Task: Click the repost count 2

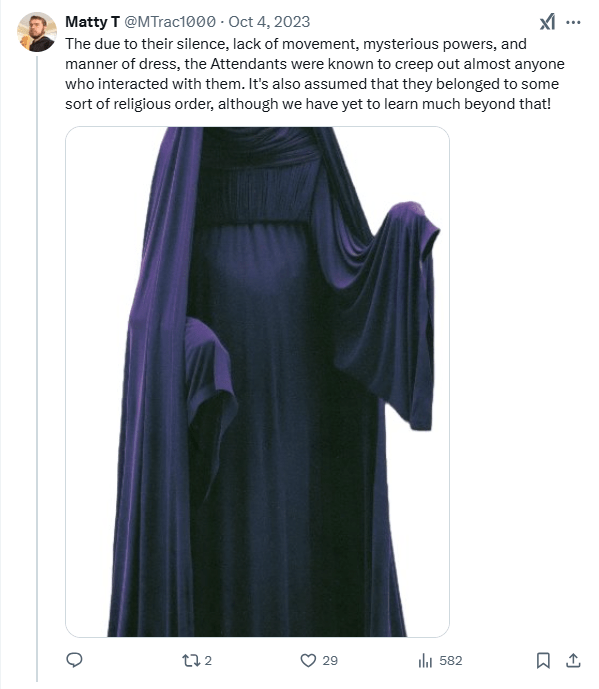Action: click(x=208, y=660)
